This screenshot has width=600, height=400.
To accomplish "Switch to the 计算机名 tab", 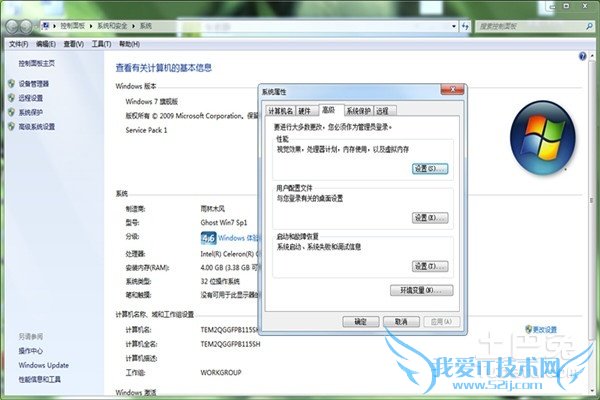I will click(280, 111).
